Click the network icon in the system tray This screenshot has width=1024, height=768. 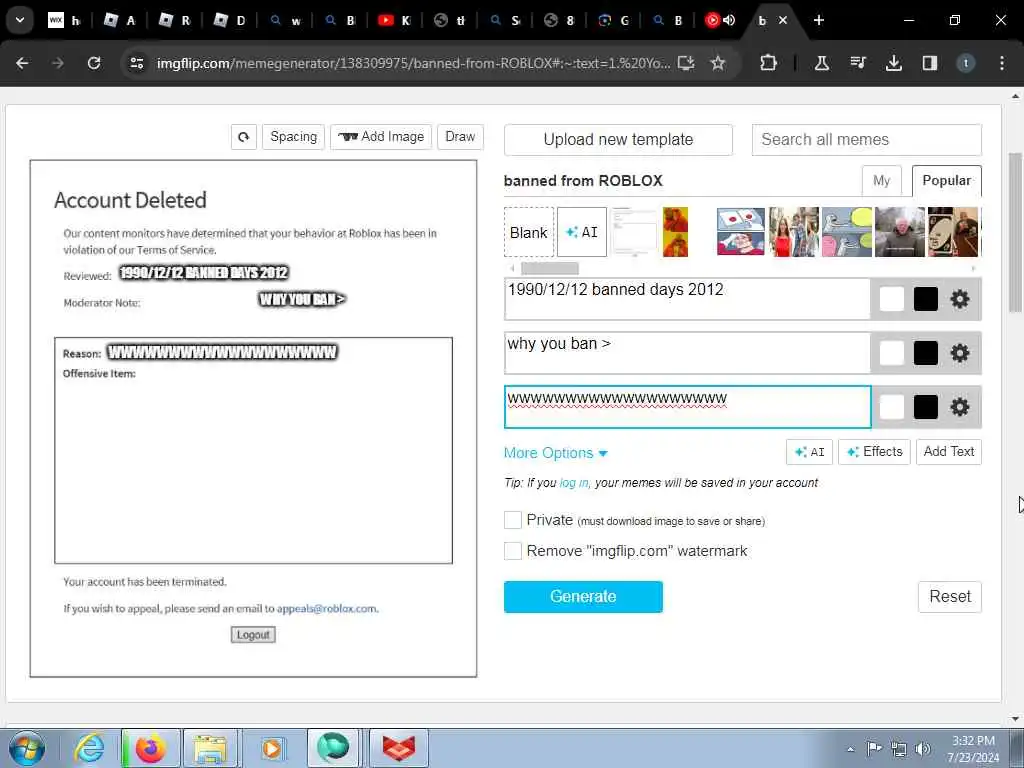(899, 748)
